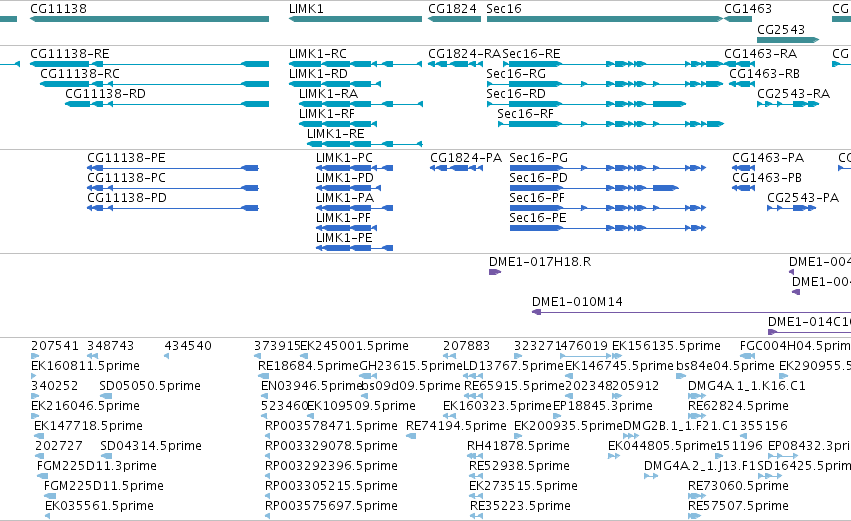Click the Sec16-RF transcript label

(525, 114)
